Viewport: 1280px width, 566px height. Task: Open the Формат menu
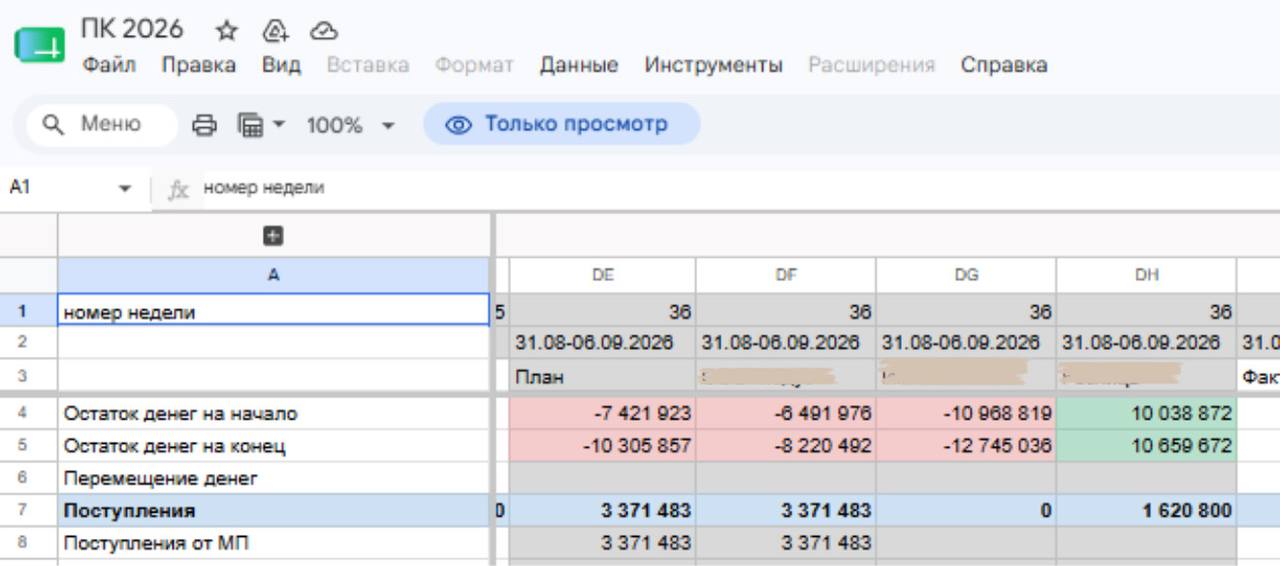[474, 65]
